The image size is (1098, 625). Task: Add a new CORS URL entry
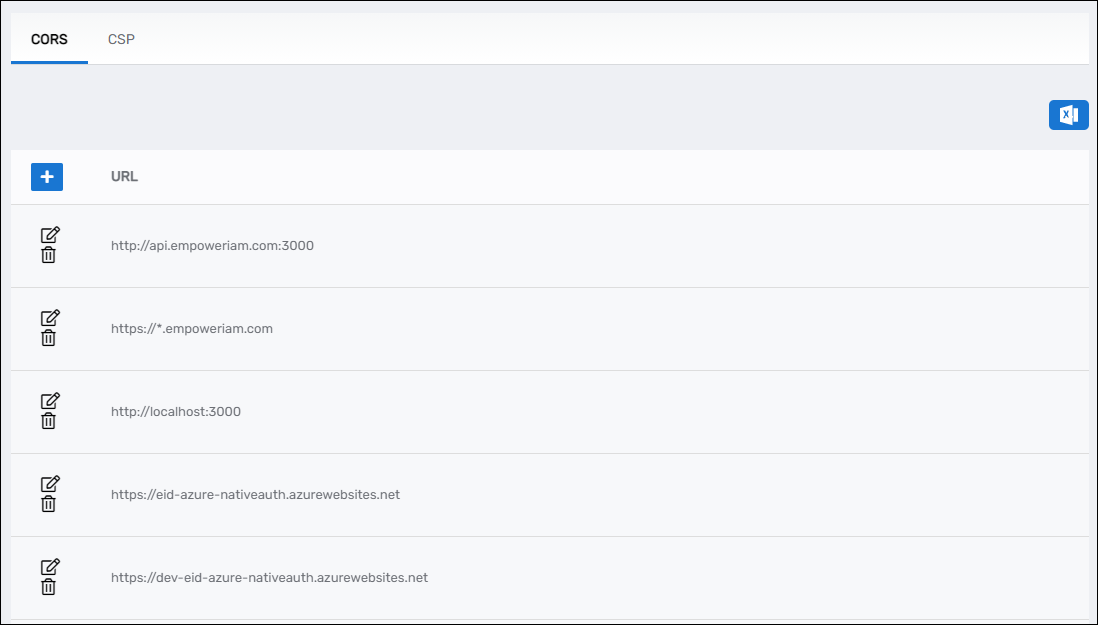pos(46,176)
